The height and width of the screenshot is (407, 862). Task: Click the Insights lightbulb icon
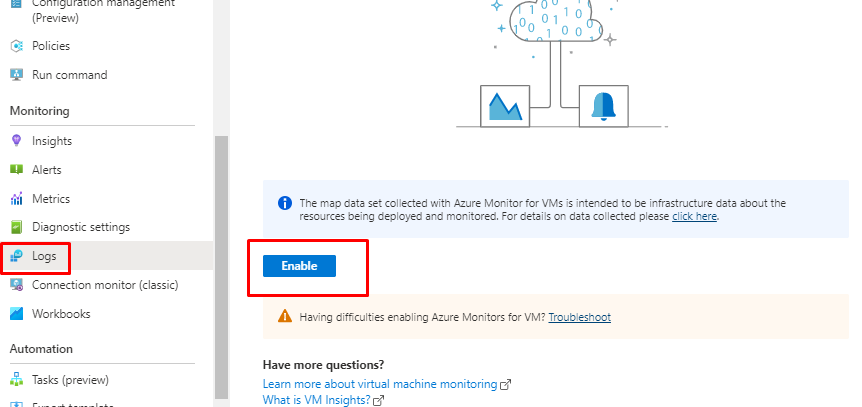pos(16,141)
